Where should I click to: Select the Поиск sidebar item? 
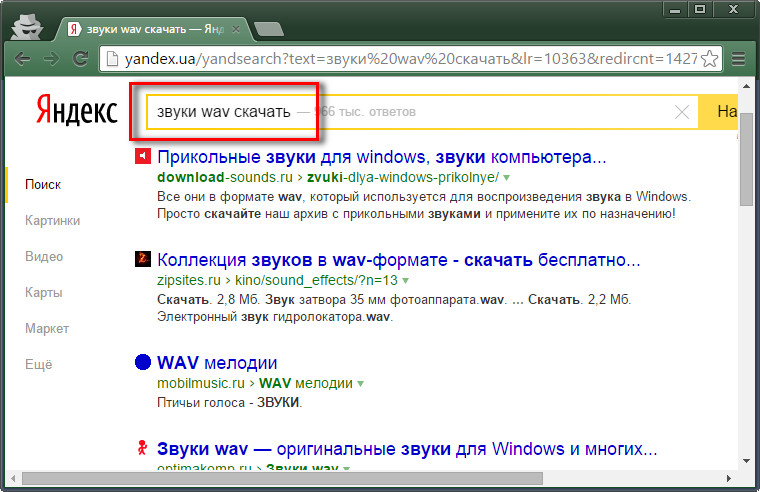pos(43,185)
